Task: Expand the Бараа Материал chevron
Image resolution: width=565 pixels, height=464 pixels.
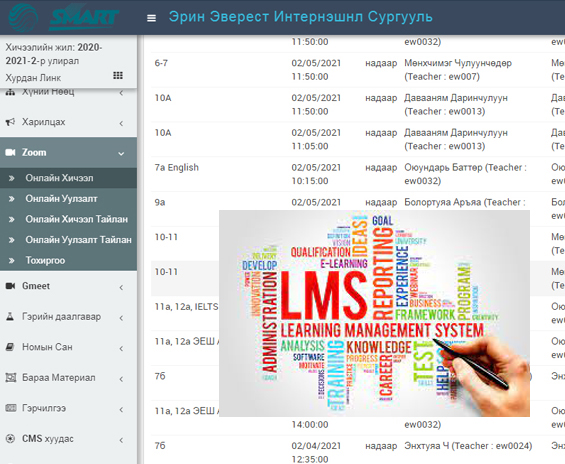Action: [121, 379]
